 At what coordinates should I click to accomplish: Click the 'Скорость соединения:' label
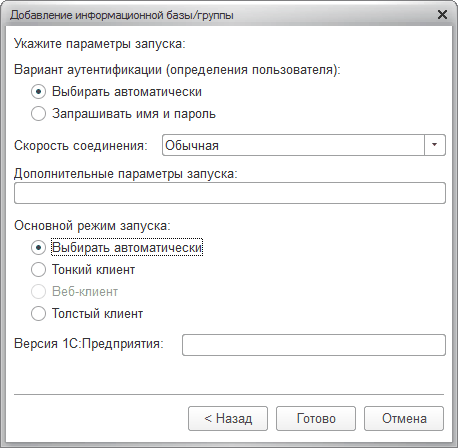[x=81, y=145]
